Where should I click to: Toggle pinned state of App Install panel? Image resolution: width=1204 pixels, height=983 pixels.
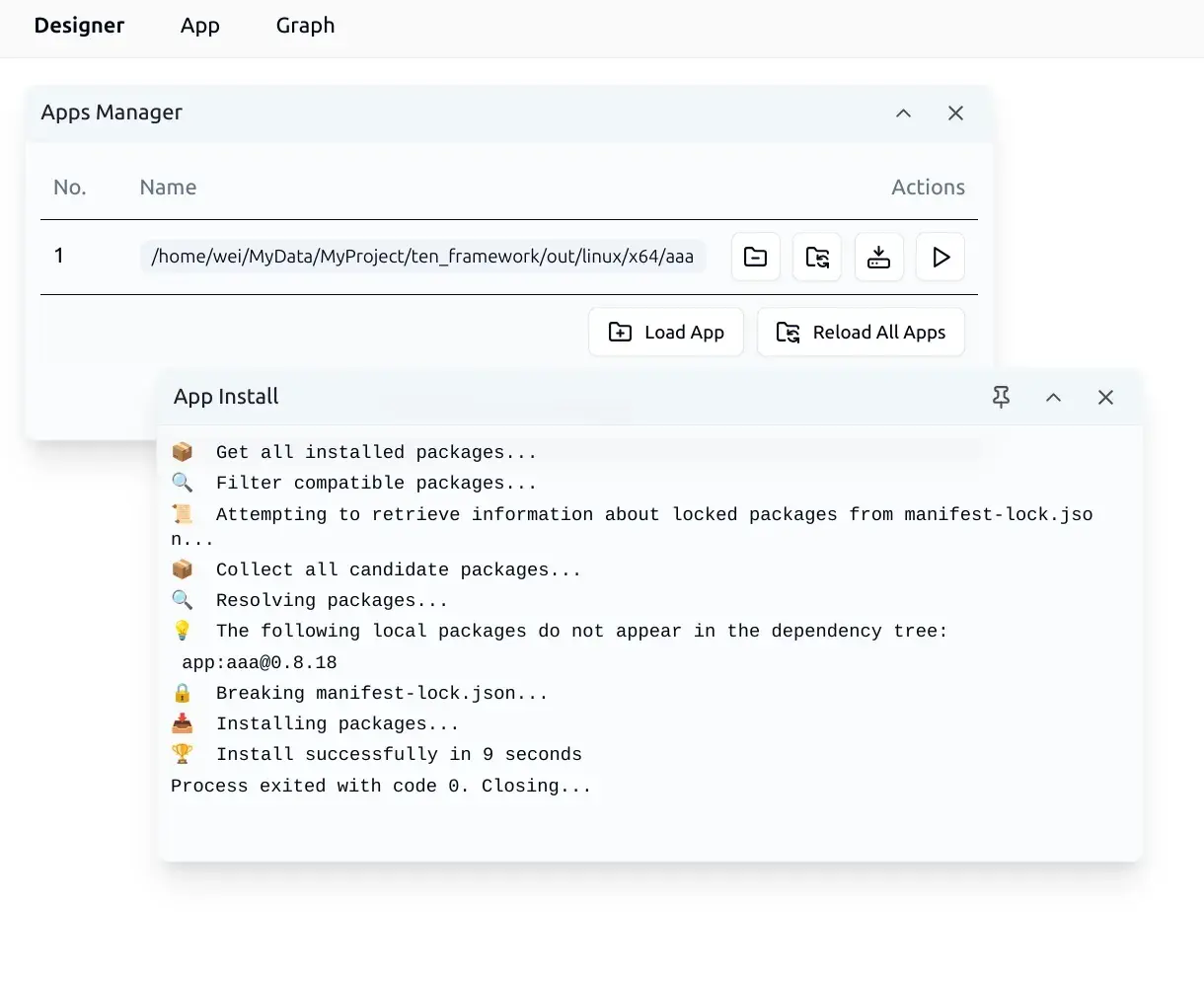[1001, 397]
